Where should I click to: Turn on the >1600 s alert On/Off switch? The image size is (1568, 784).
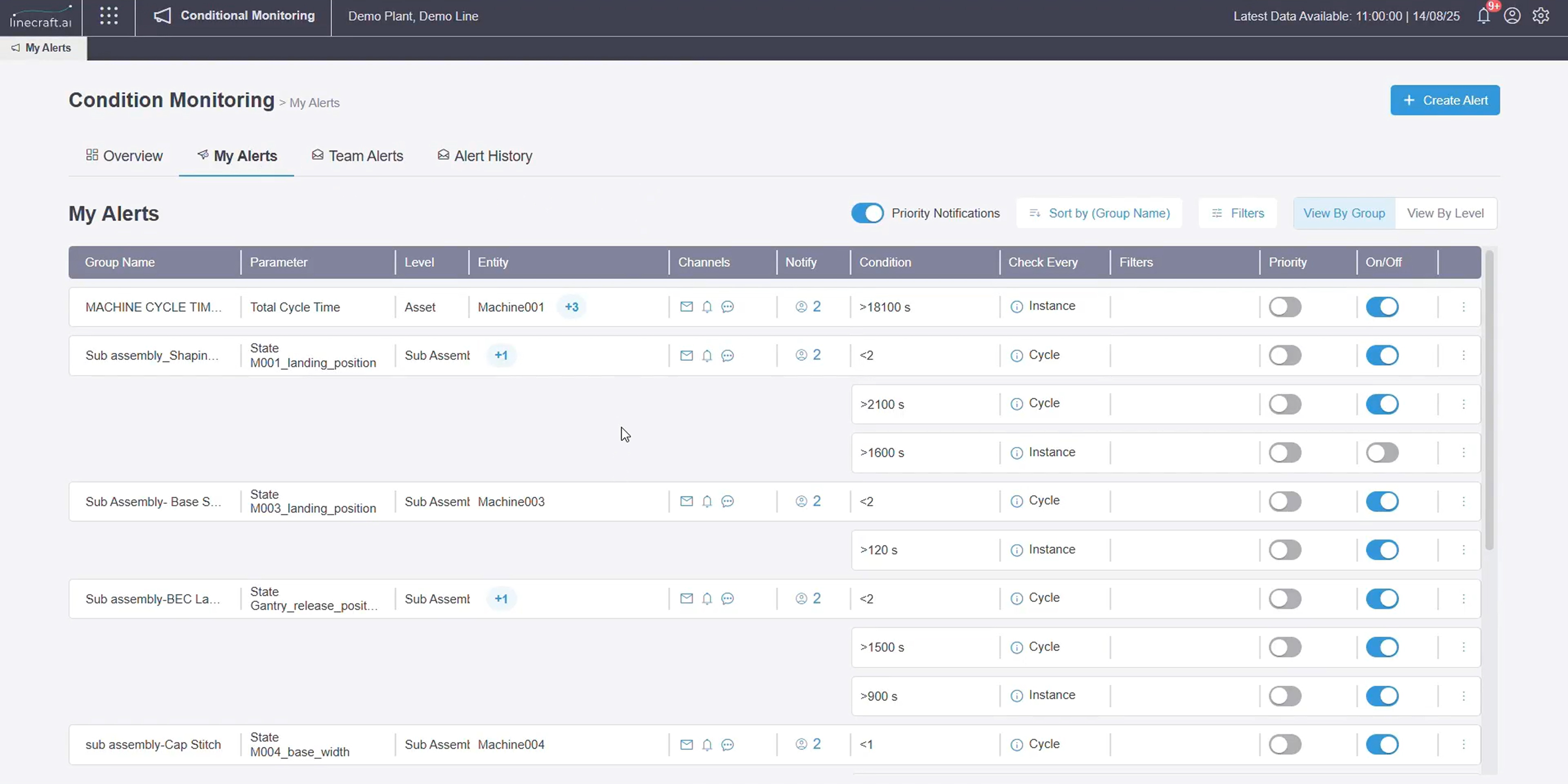(x=1382, y=452)
